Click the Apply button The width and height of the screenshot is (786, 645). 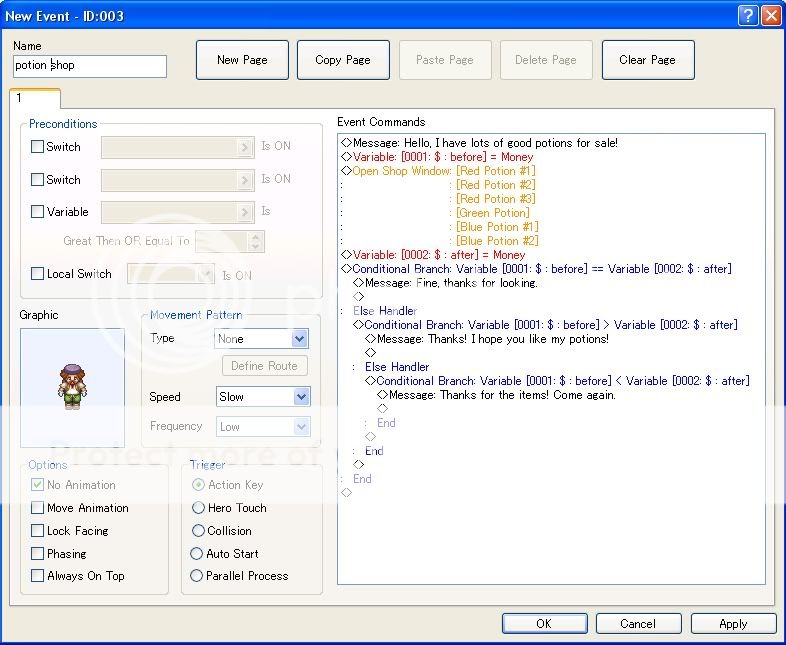pos(733,623)
